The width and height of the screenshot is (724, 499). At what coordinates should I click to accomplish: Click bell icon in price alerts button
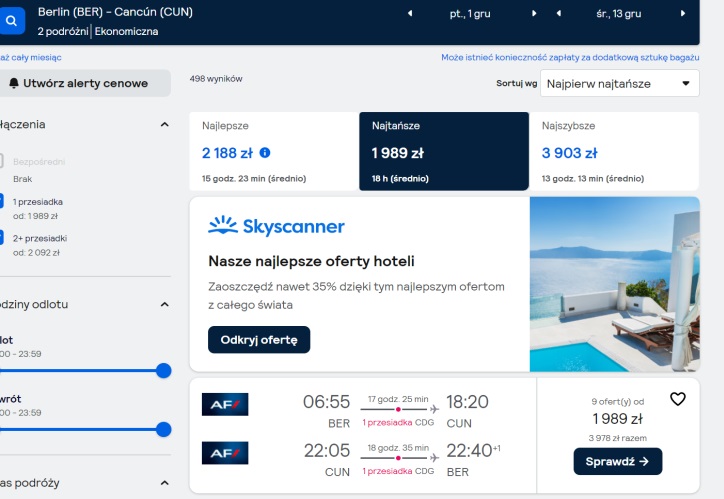14,83
